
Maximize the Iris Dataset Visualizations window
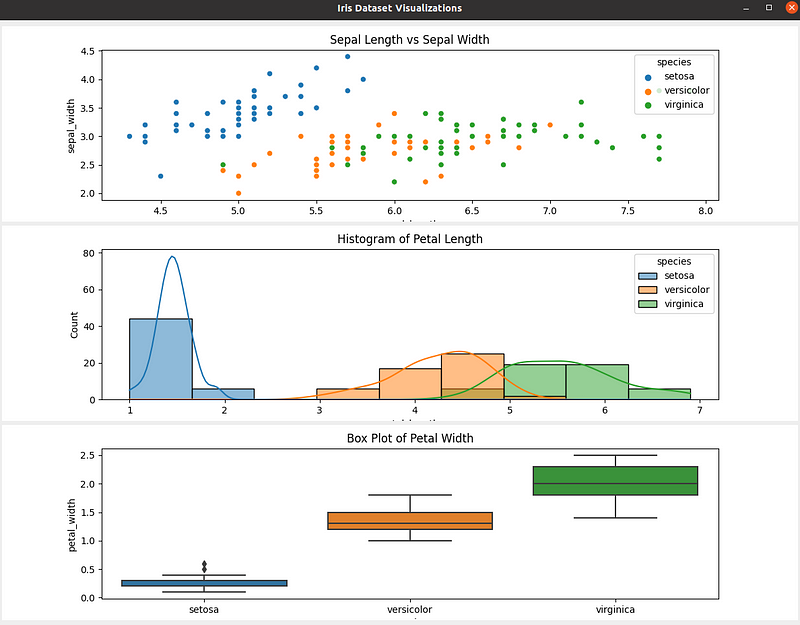click(x=769, y=8)
